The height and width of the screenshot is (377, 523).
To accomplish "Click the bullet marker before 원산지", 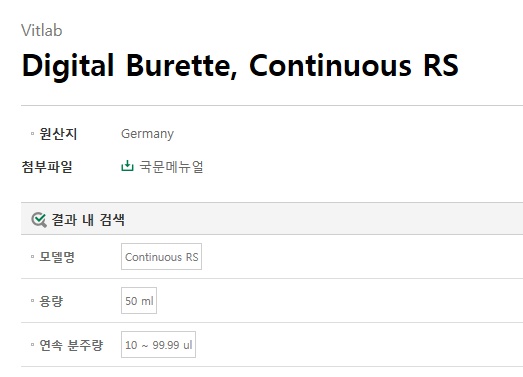I will (32, 134).
